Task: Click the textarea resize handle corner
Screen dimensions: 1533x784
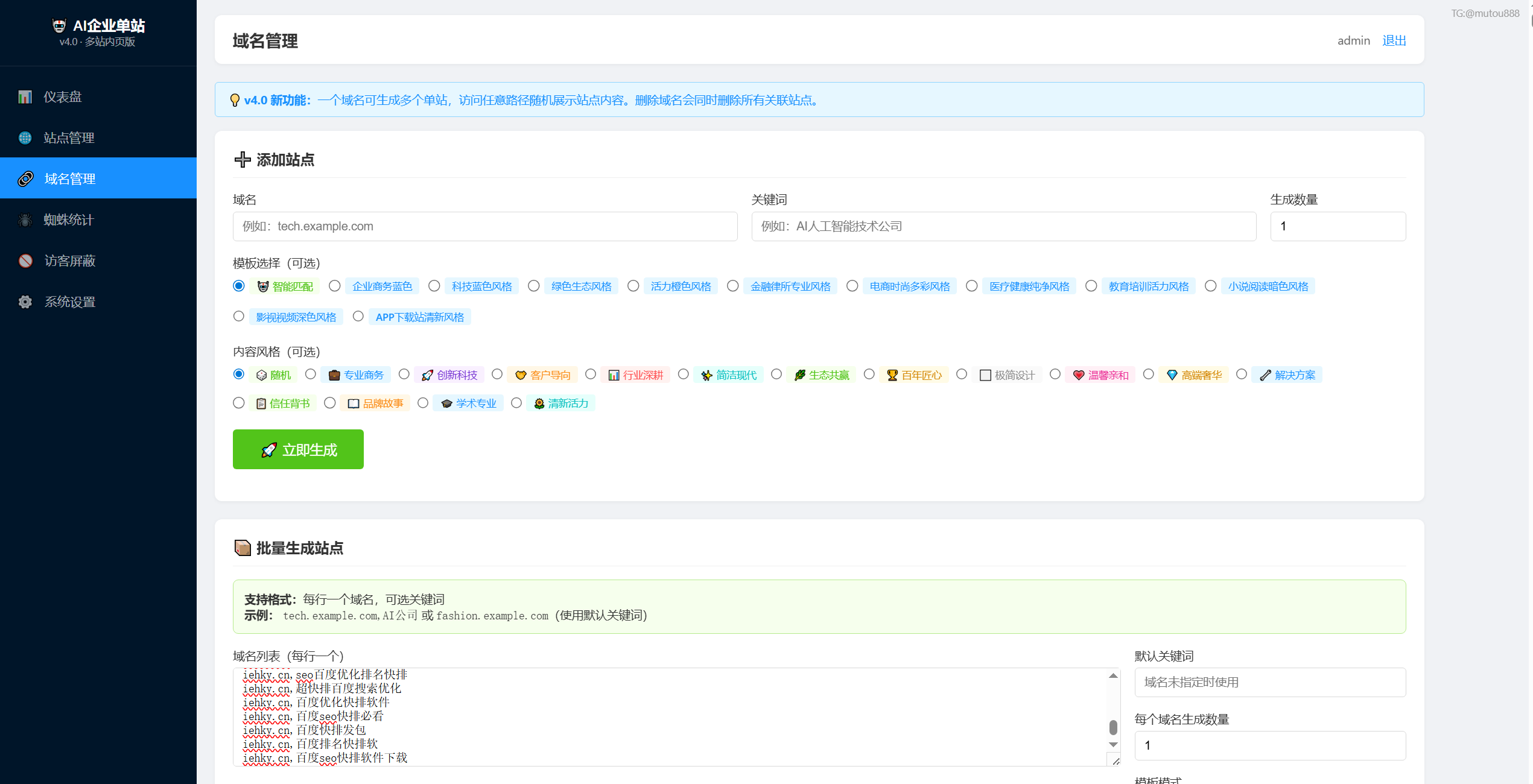Action: click(x=1116, y=761)
